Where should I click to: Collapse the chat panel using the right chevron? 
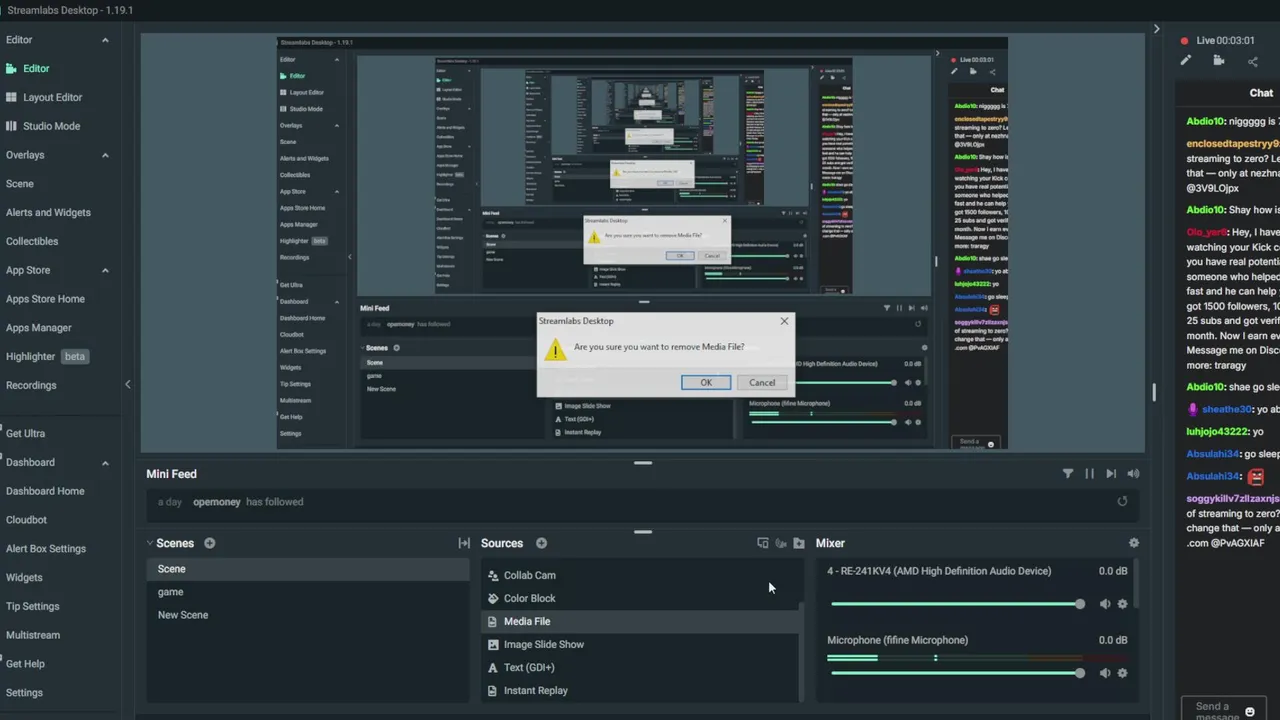point(1157,29)
